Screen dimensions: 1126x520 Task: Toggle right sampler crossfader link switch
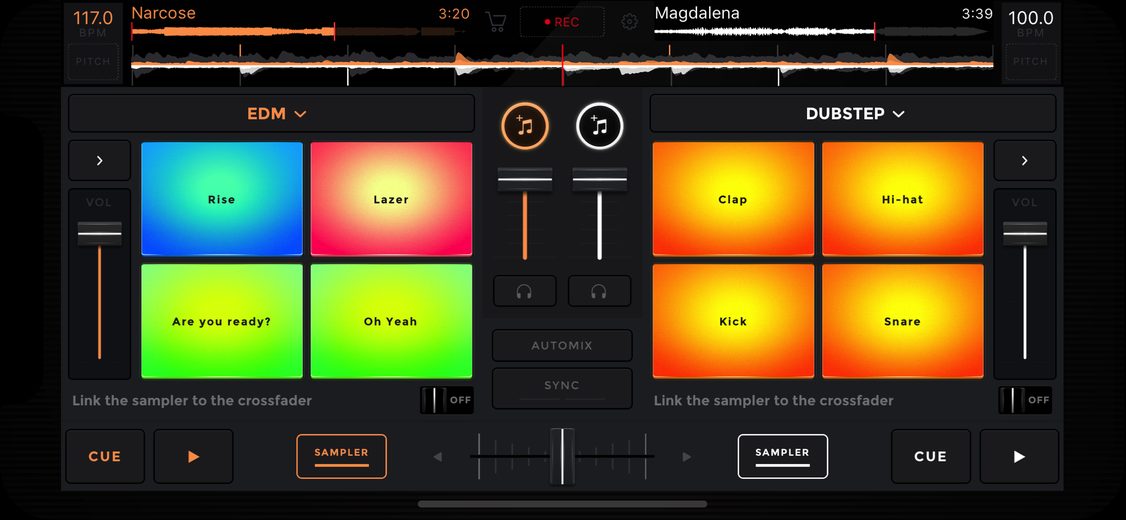pos(1025,400)
